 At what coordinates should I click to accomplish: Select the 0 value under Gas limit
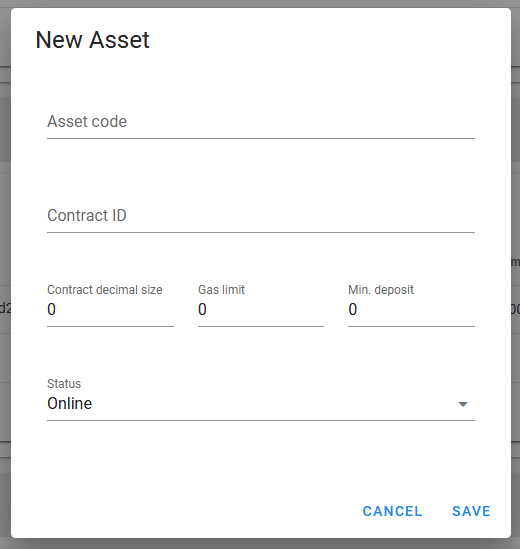click(x=202, y=310)
